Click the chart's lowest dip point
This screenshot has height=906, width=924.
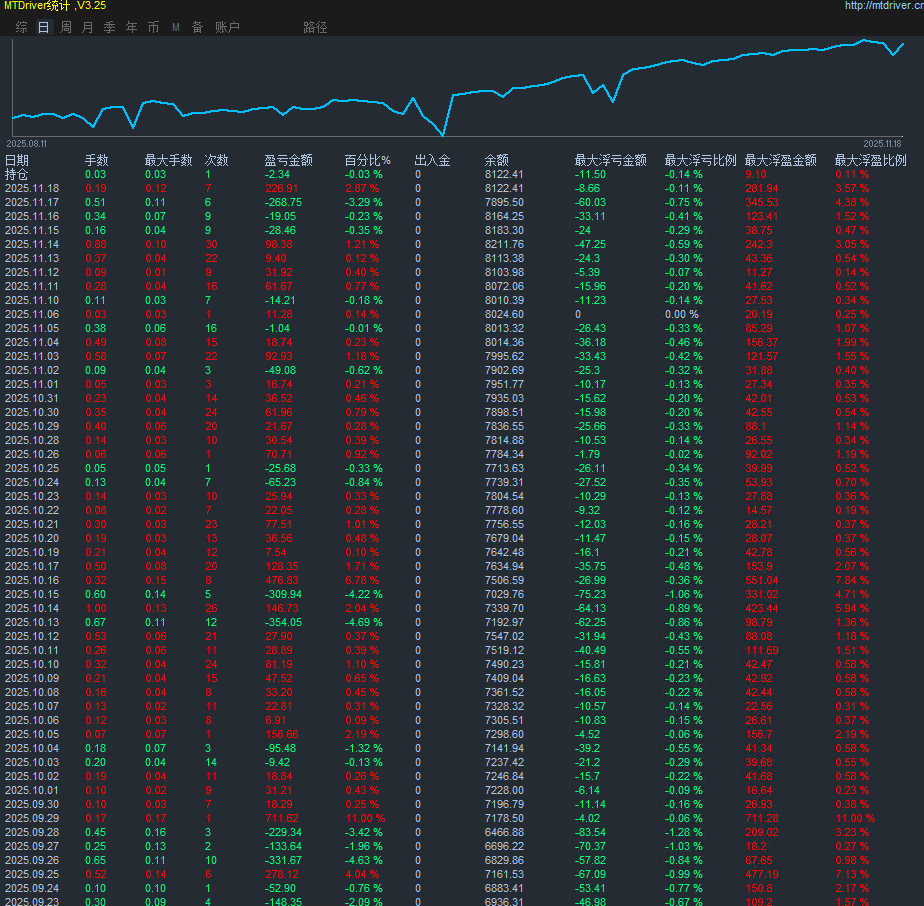point(443,134)
